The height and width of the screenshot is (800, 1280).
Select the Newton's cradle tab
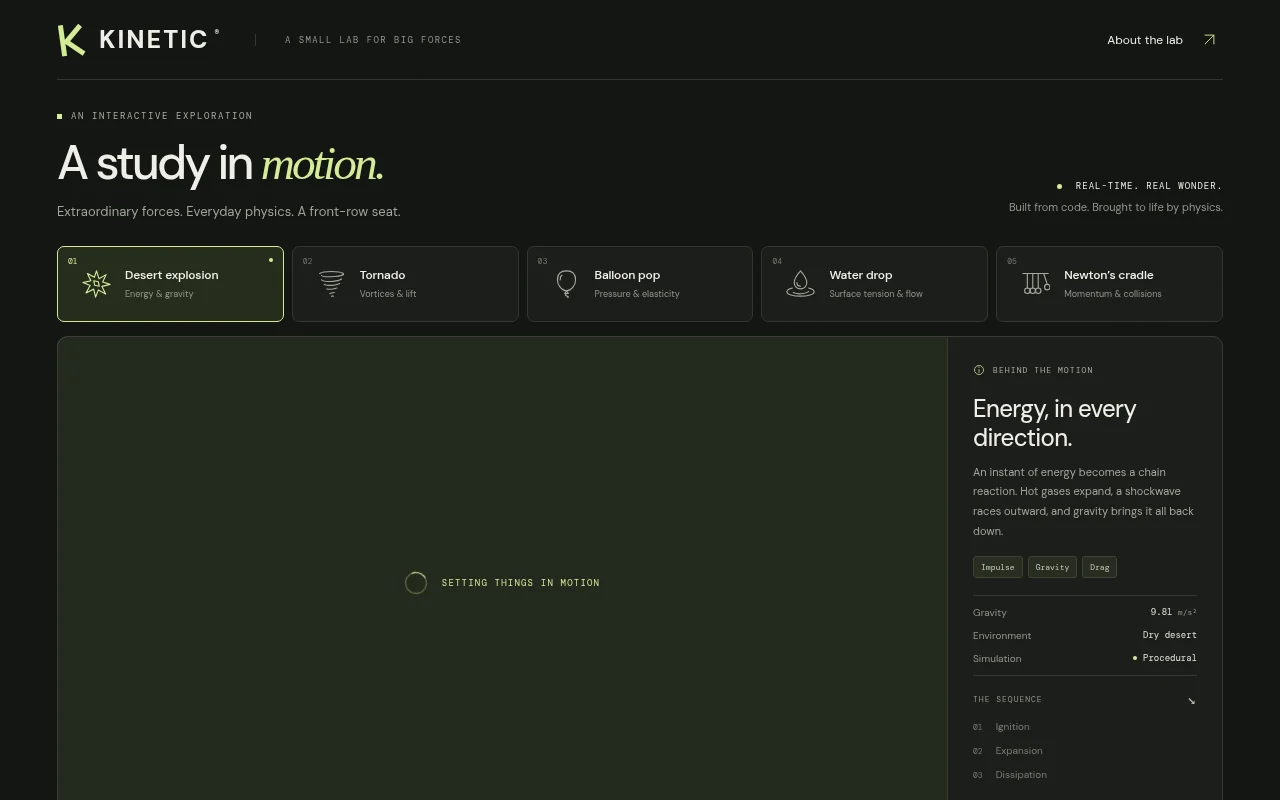1109,284
